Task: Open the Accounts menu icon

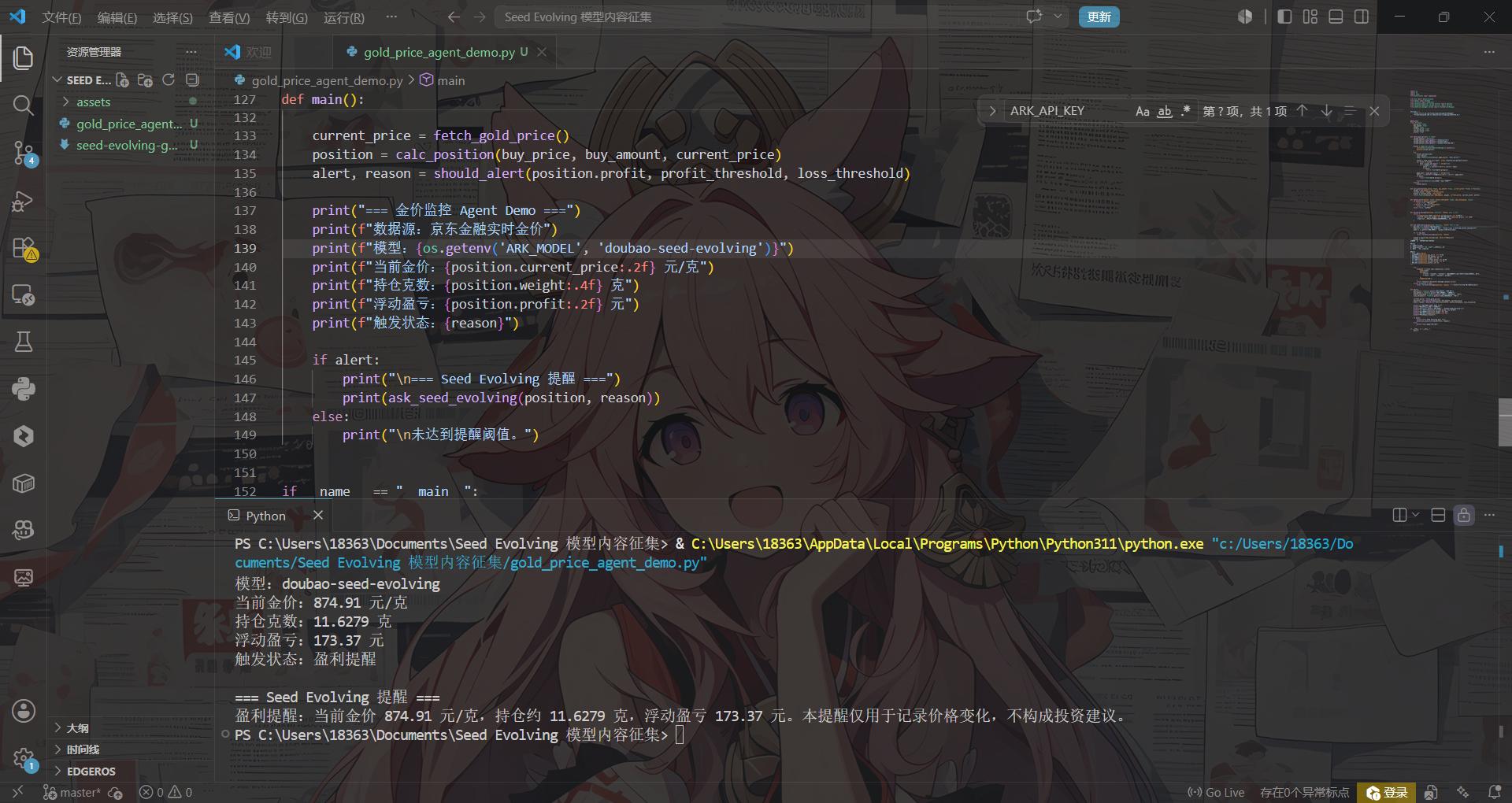Action: pyautogui.click(x=24, y=711)
